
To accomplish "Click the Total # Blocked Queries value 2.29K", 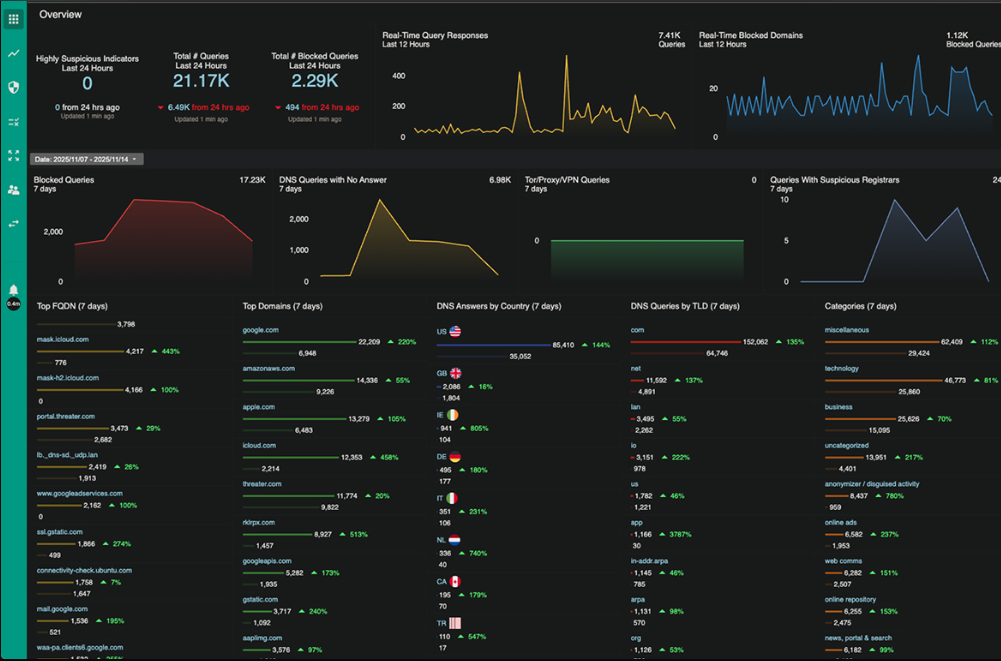I will click(x=315, y=81).
